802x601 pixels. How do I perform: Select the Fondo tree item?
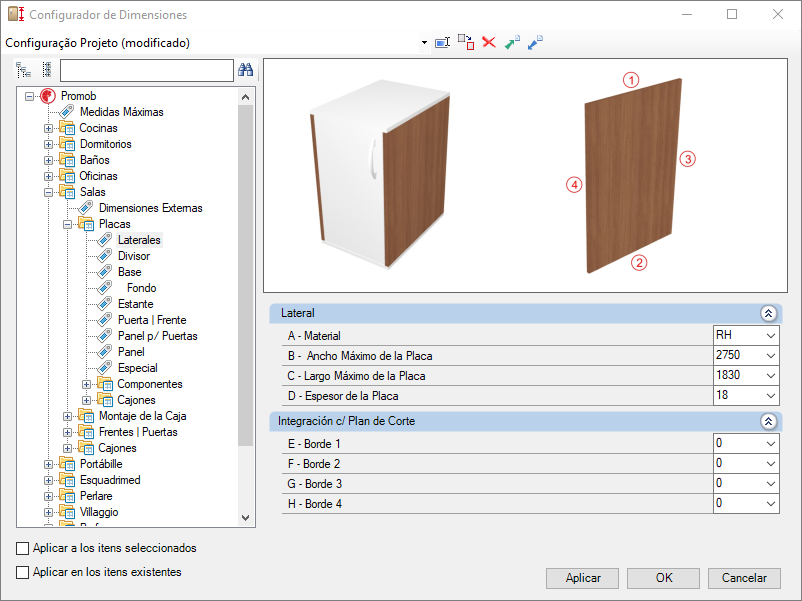click(x=142, y=288)
